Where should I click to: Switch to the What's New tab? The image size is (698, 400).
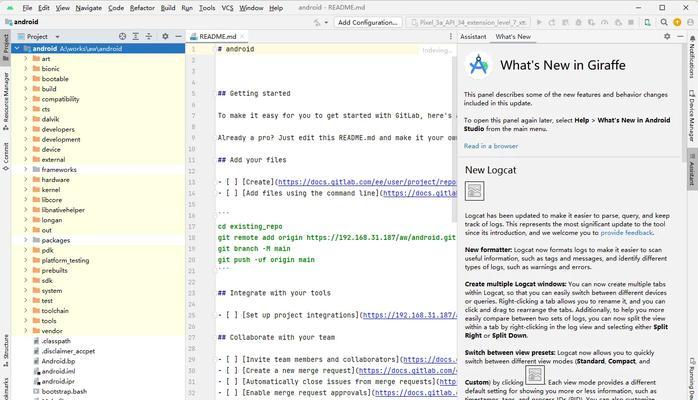pos(513,36)
